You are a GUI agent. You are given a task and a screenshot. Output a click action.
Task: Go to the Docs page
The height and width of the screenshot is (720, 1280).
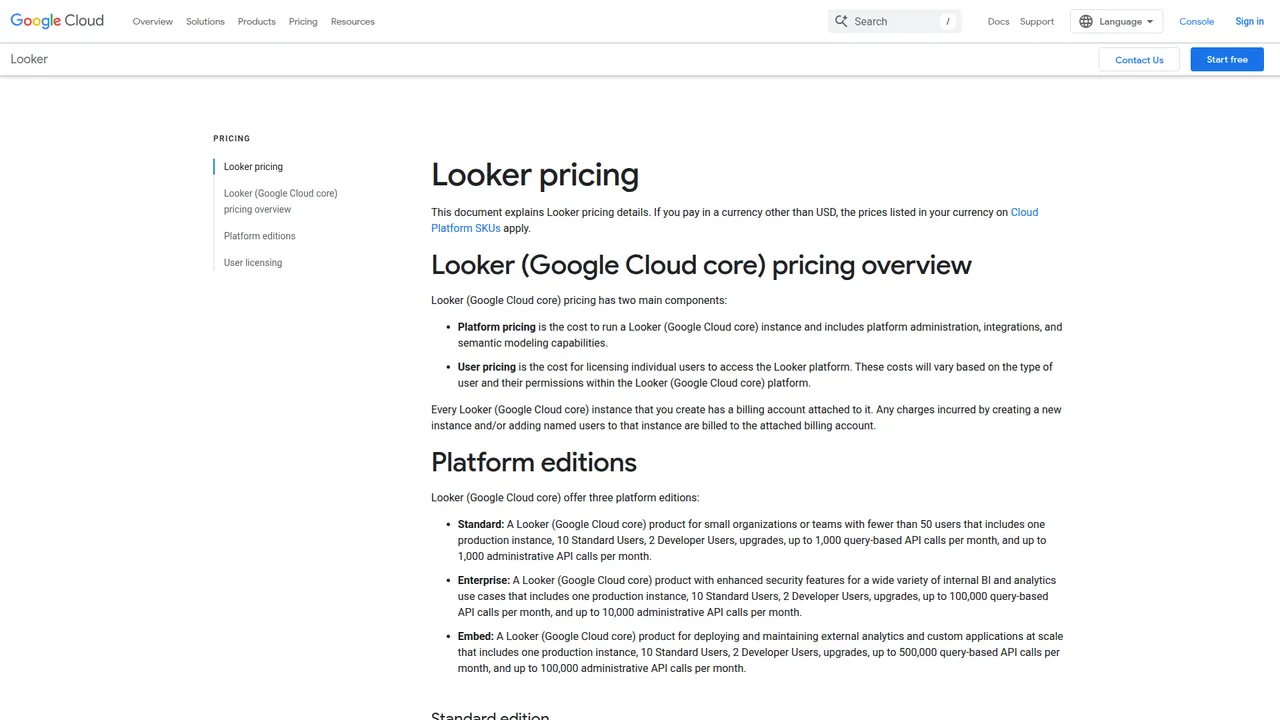998,21
